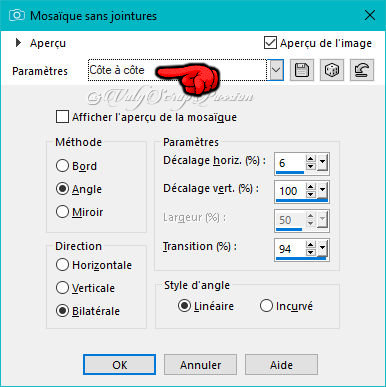Confirm with the OK button
The height and width of the screenshot is (387, 386).
click(x=119, y=365)
